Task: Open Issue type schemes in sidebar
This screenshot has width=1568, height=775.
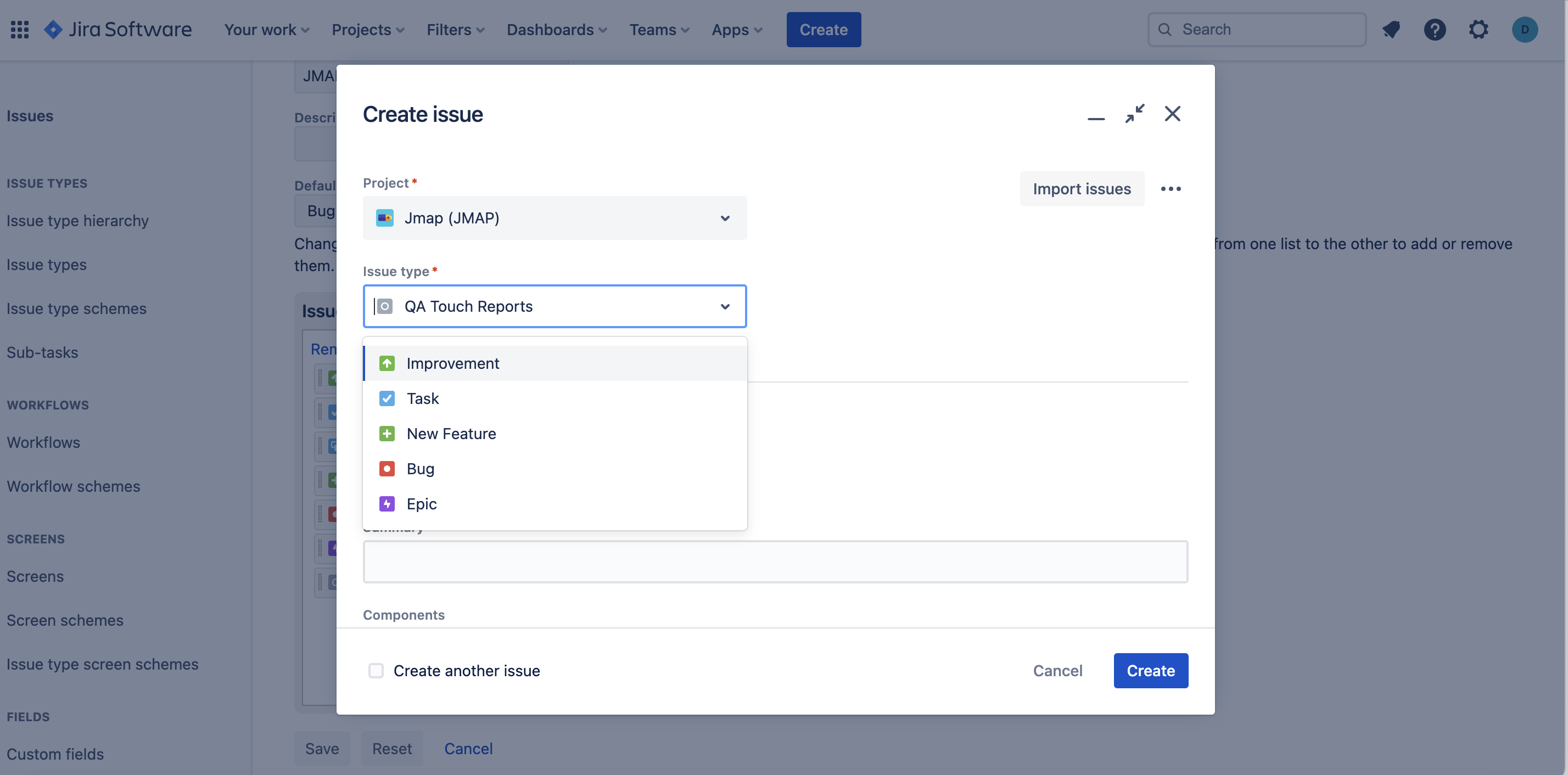Action: point(76,308)
